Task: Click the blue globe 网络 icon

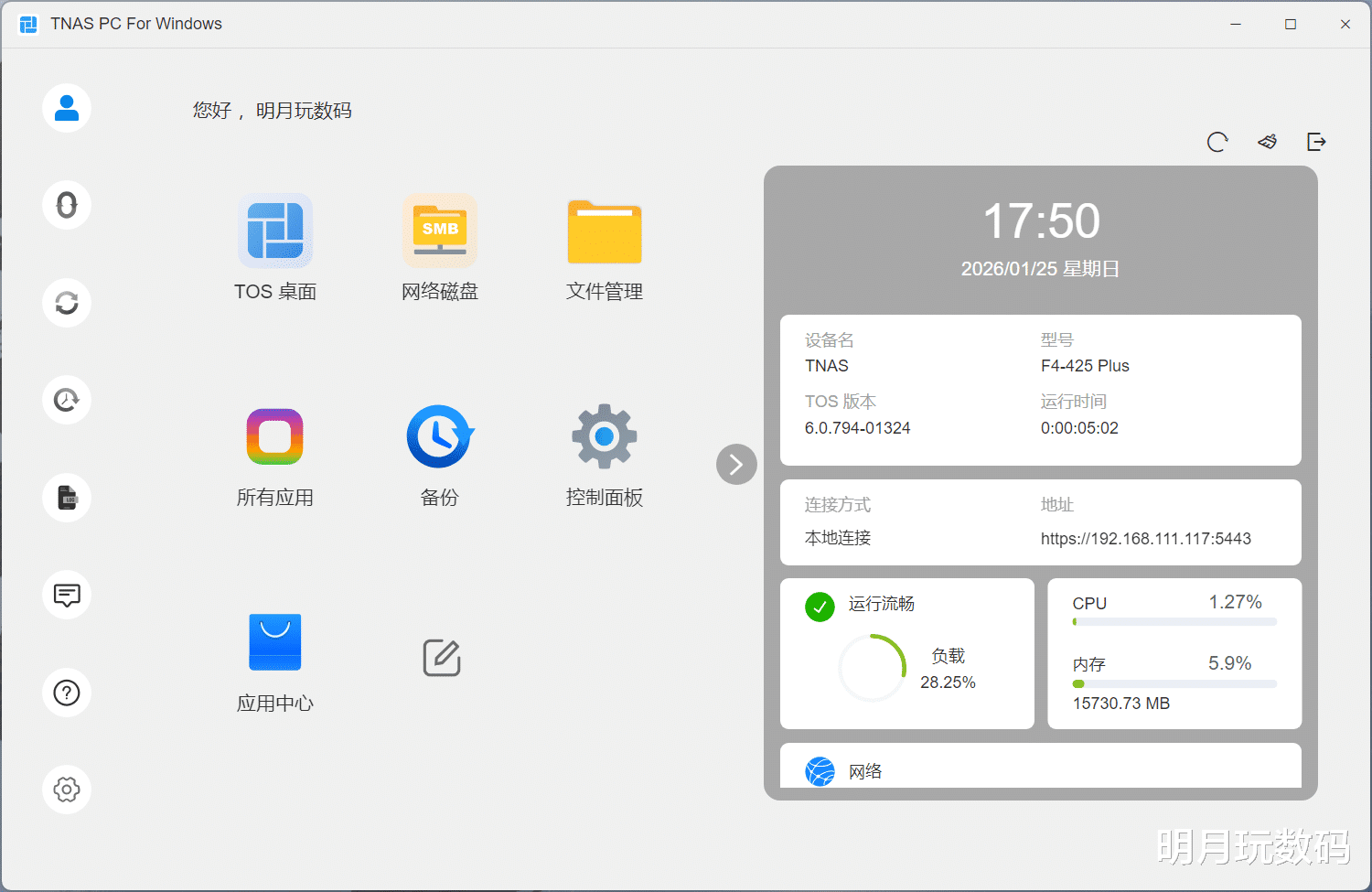Action: pyautogui.click(x=820, y=772)
